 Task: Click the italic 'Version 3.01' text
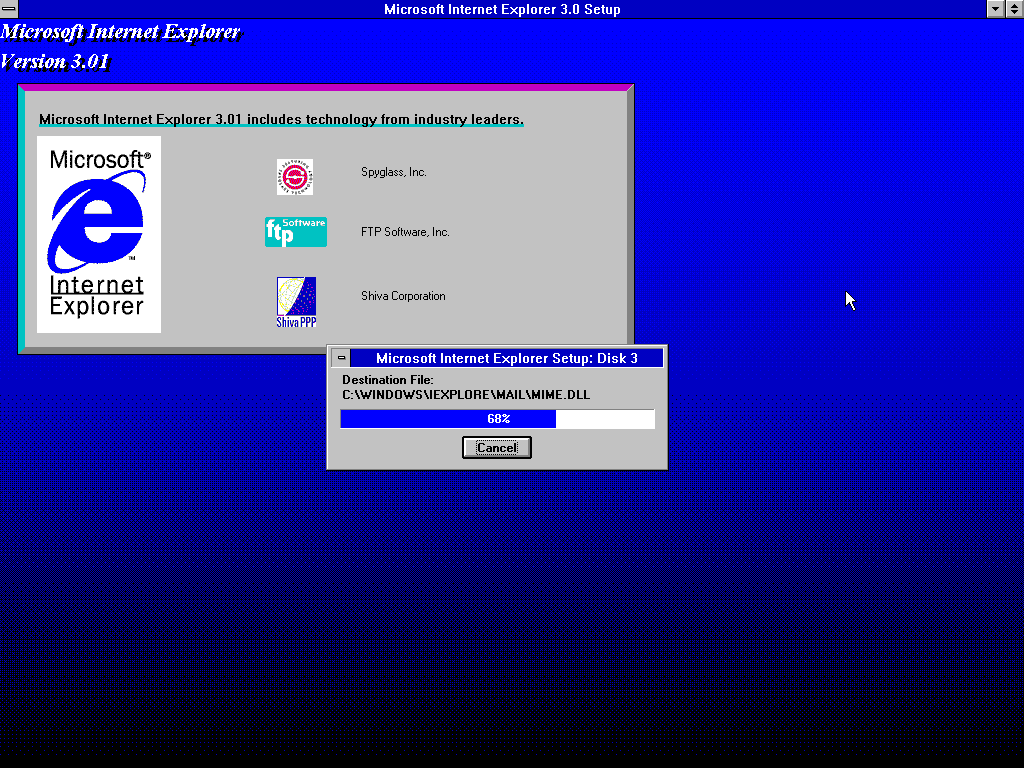pyautogui.click(x=55, y=62)
